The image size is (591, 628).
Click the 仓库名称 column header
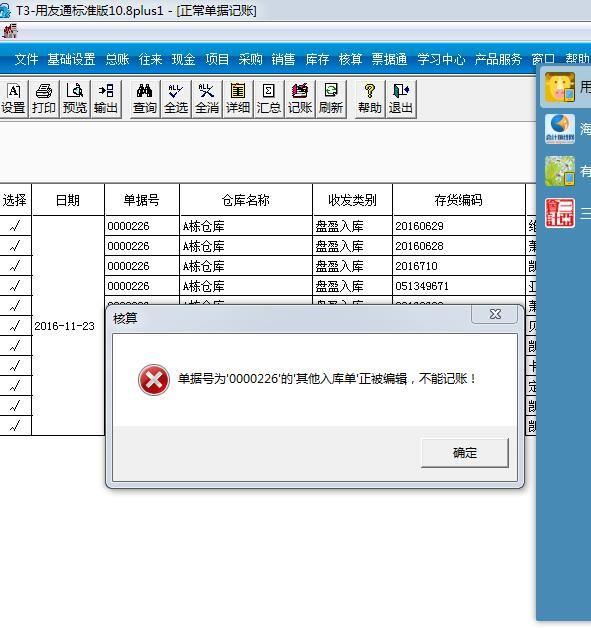coord(246,200)
